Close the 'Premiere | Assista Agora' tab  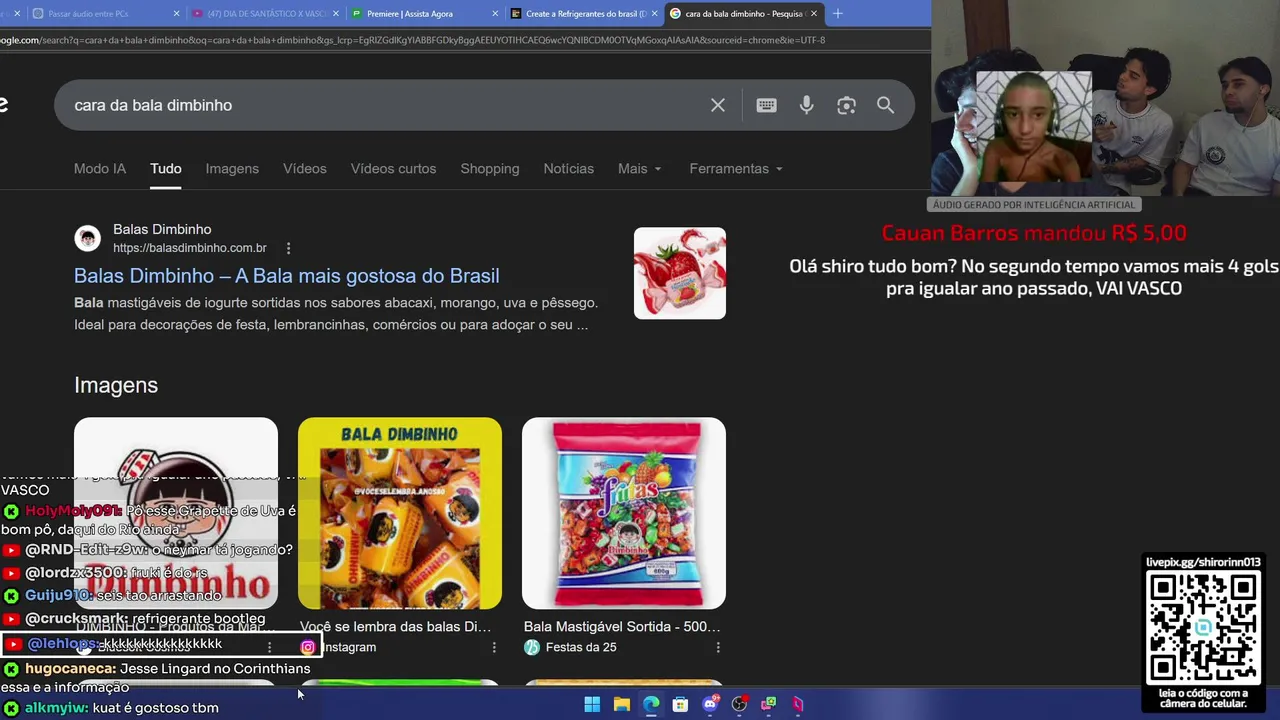coord(495,14)
